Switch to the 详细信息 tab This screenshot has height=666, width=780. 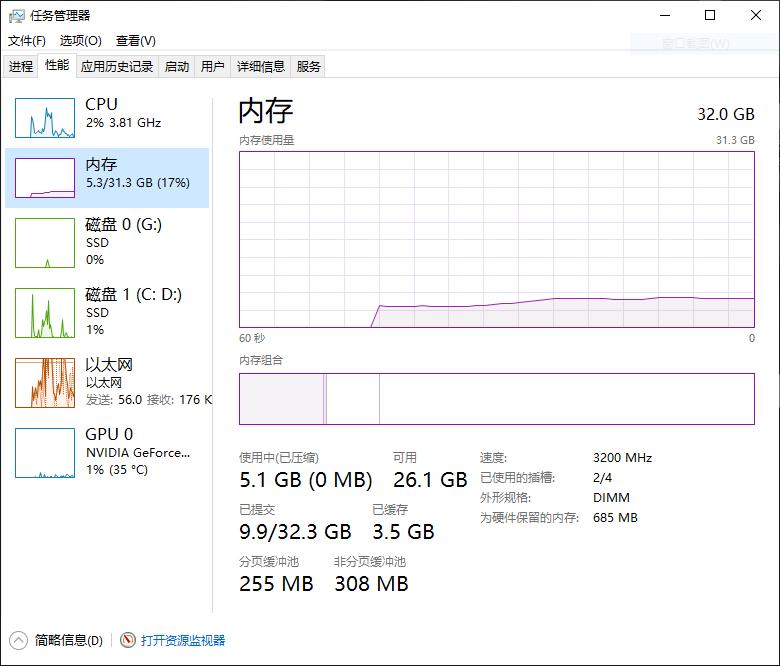(x=261, y=67)
